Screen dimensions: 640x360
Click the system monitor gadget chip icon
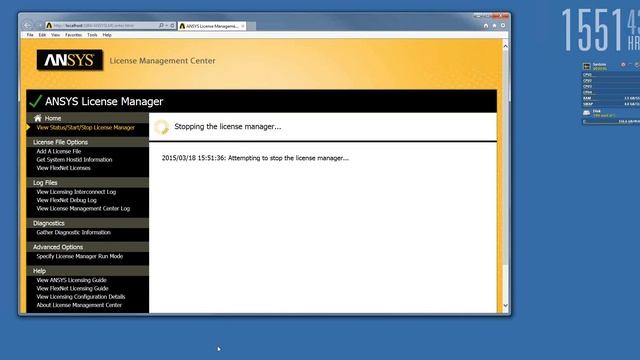click(x=587, y=66)
